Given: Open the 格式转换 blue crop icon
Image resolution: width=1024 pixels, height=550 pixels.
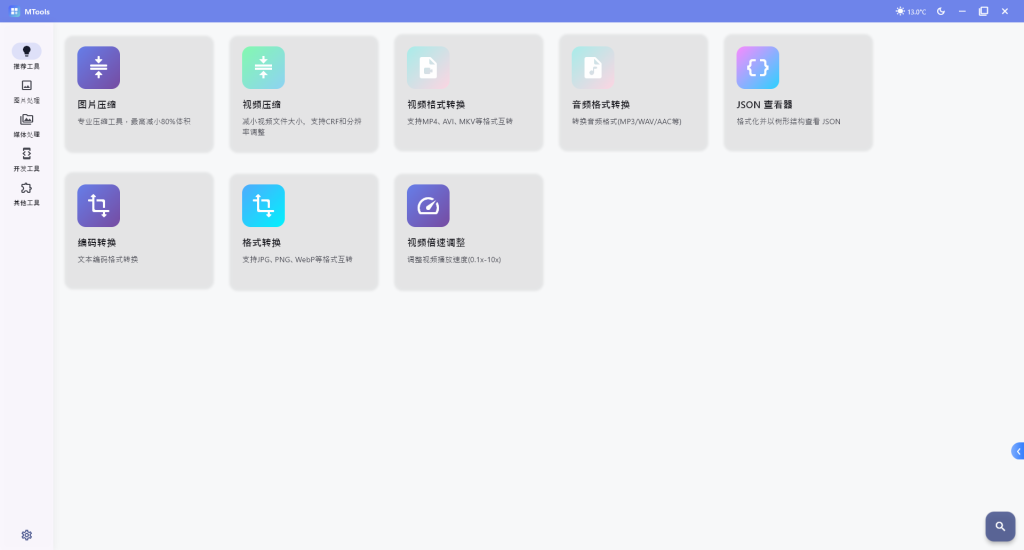Looking at the screenshot, I should 263,206.
